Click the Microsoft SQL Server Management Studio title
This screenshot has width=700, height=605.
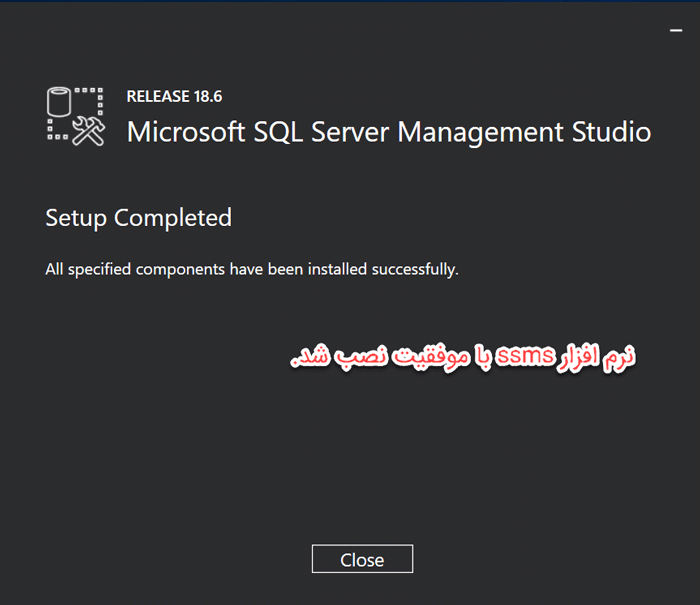pyautogui.click(x=389, y=132)
